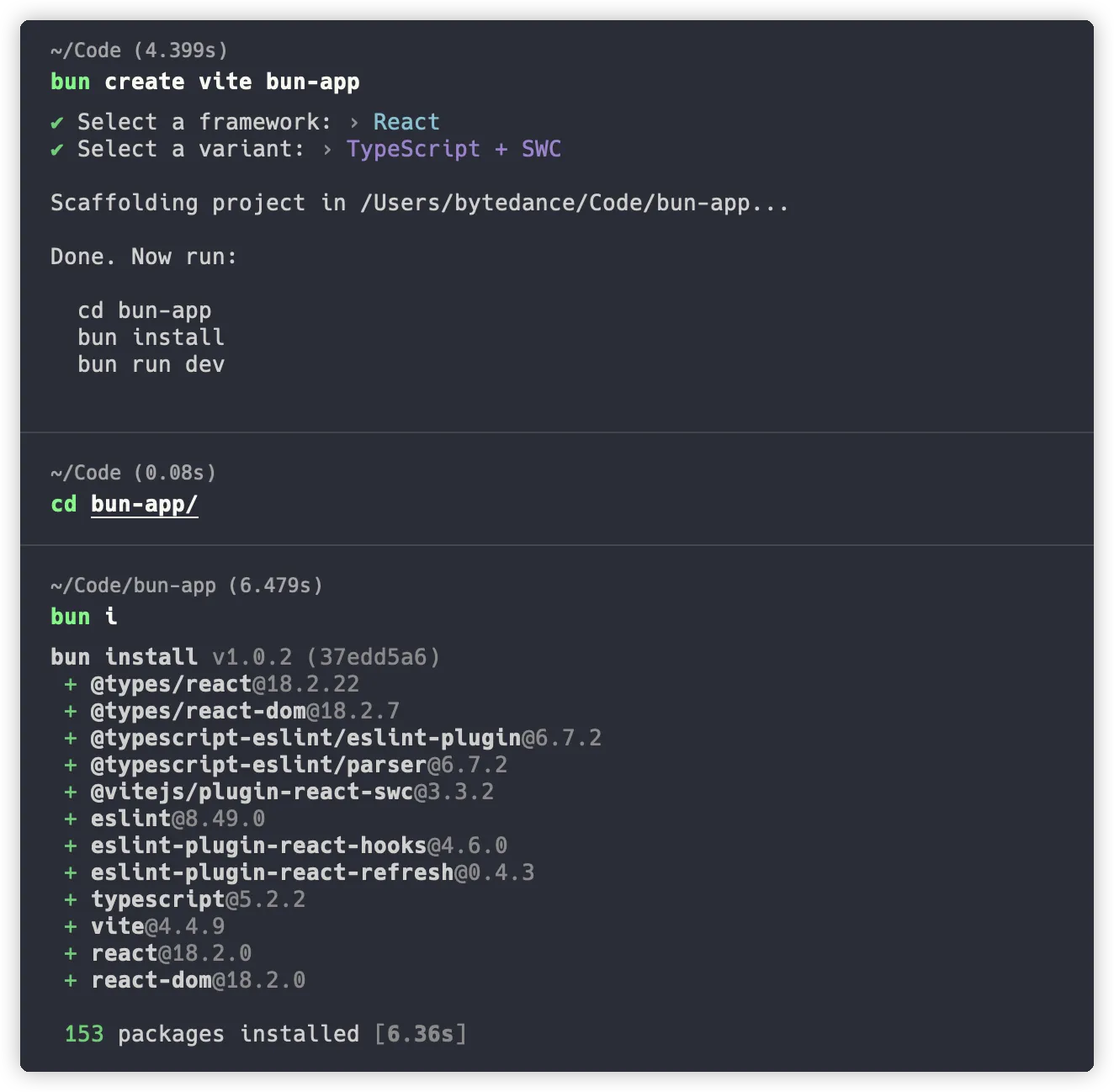Click the plus sign before eslint@8.49.0
Screen dimensions: 1114x1092
[x=71, y=819]
